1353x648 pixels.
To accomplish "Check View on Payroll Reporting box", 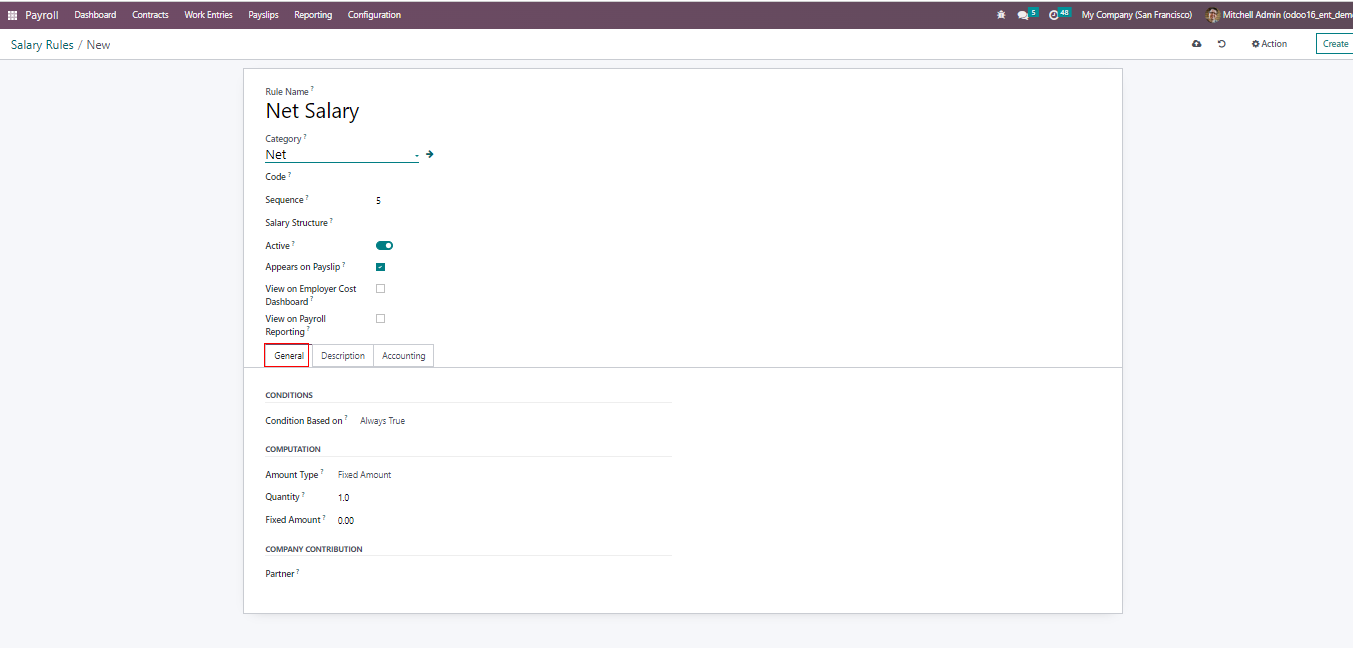I will pos(380,319).
